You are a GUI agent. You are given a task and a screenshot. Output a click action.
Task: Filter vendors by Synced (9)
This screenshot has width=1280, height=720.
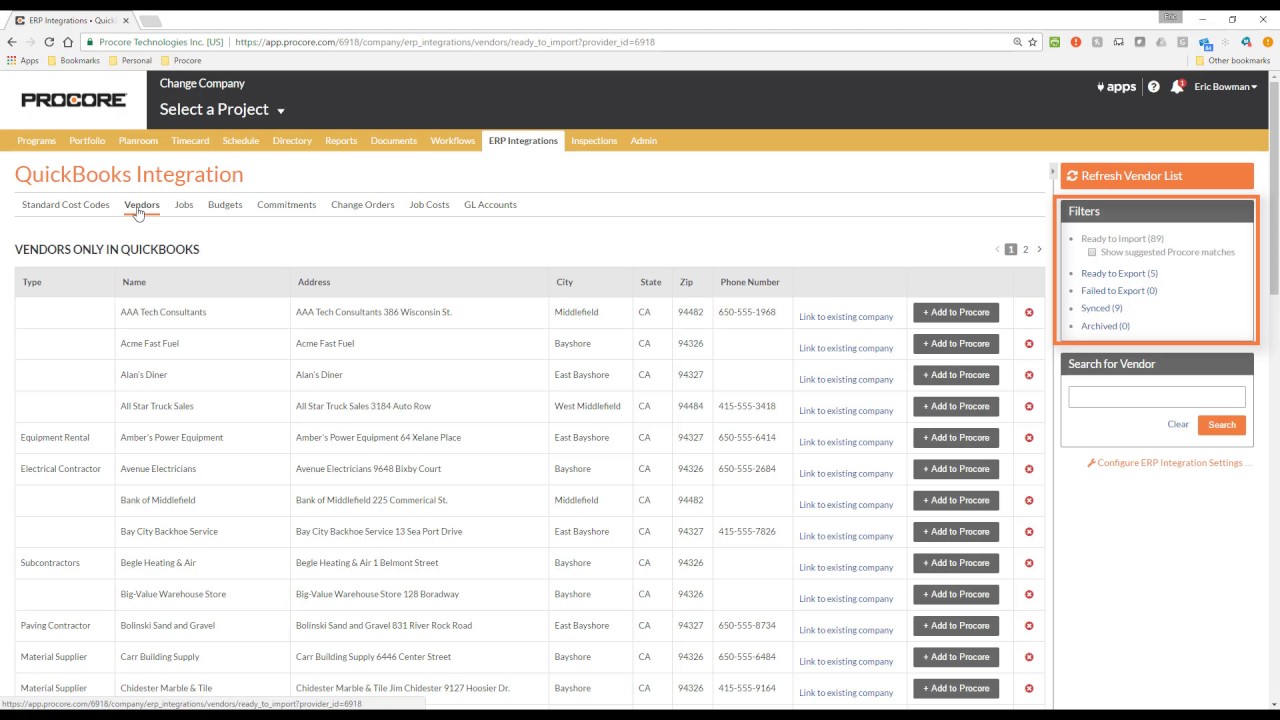point(1102,308)
